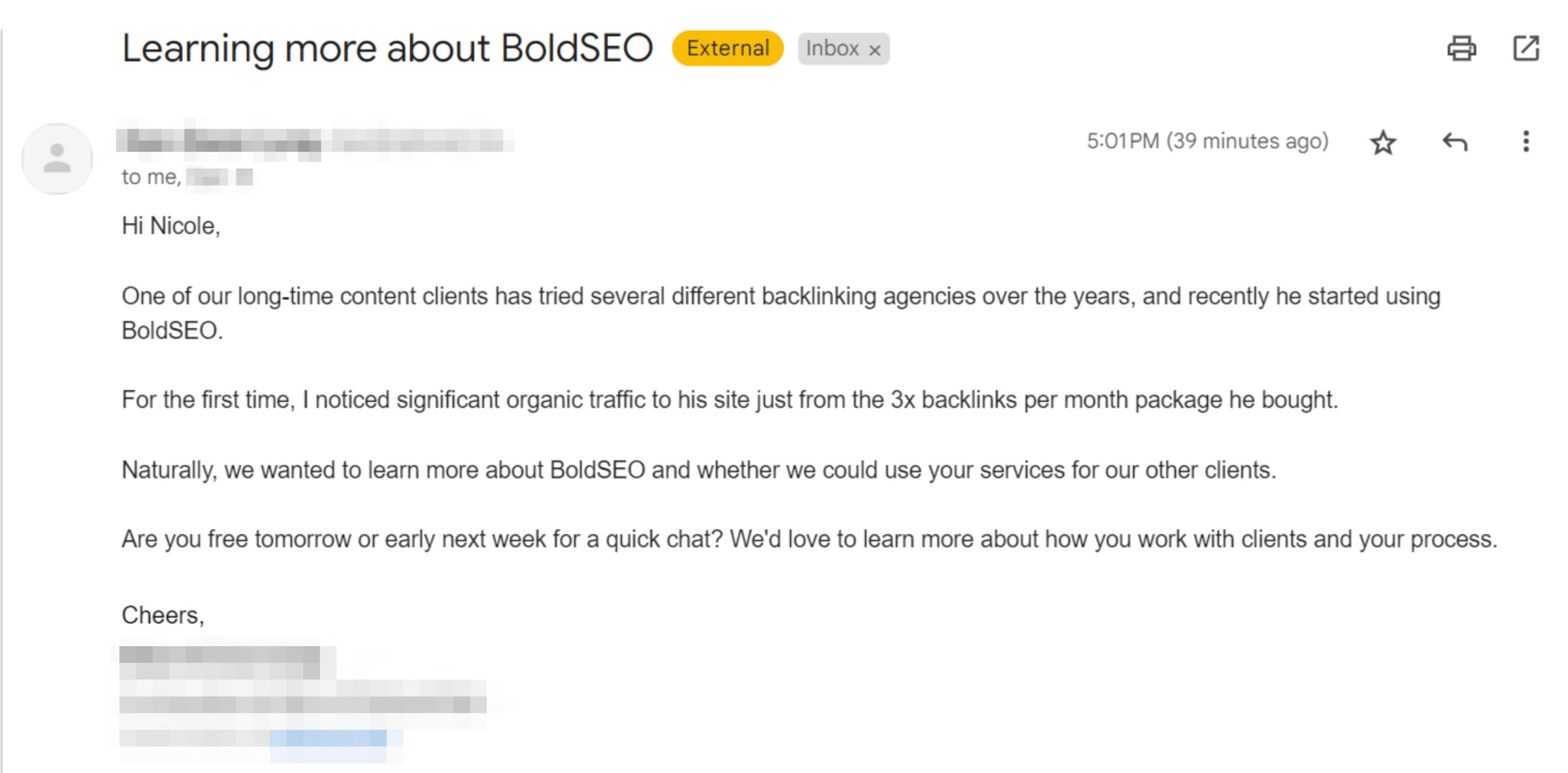Click the yellow External tag
This screenshot has width=1568, height=773.
(727, 48)
